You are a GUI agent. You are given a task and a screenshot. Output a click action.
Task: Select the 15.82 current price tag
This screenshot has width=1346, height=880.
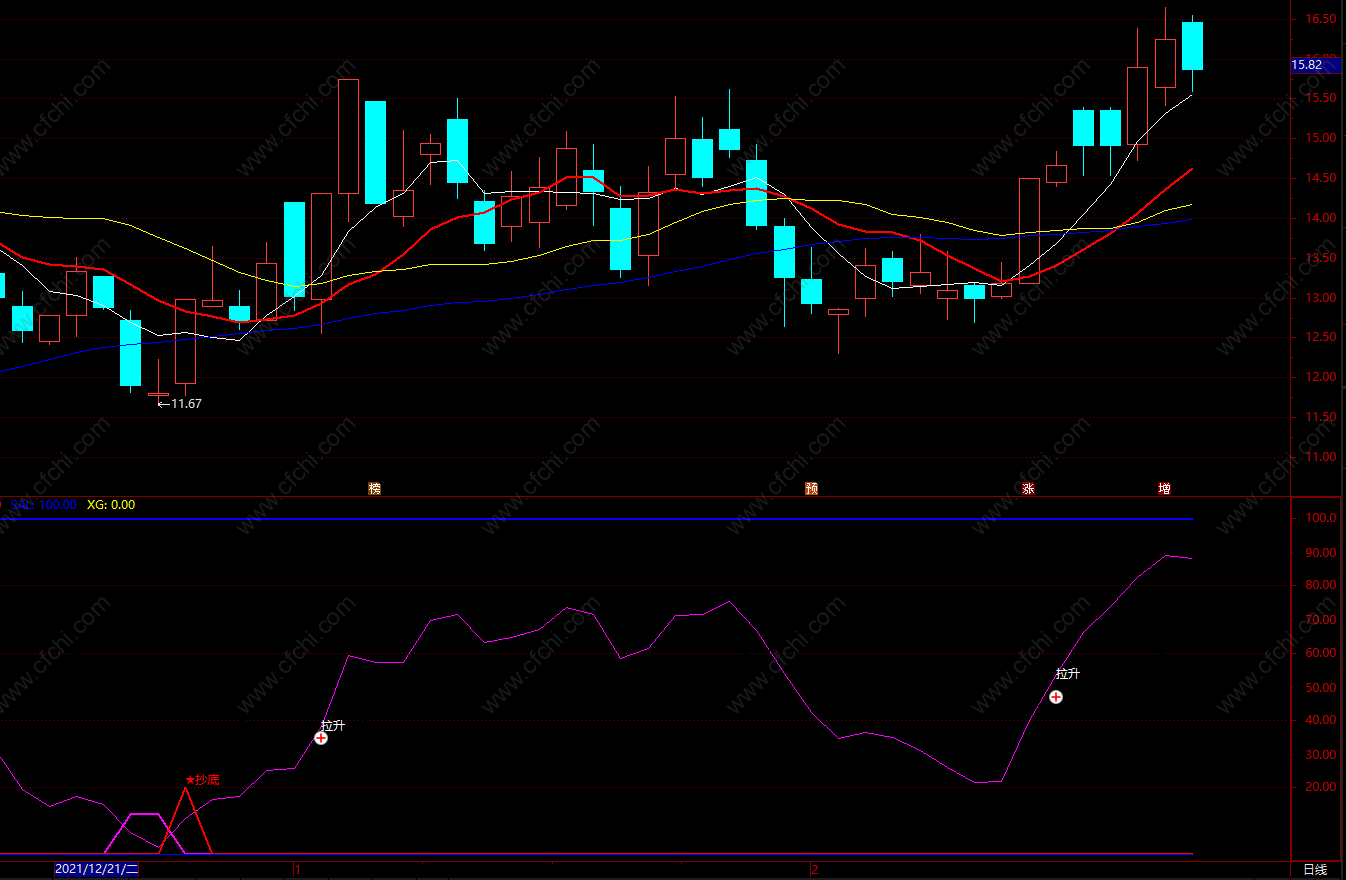coord(1314,65)
